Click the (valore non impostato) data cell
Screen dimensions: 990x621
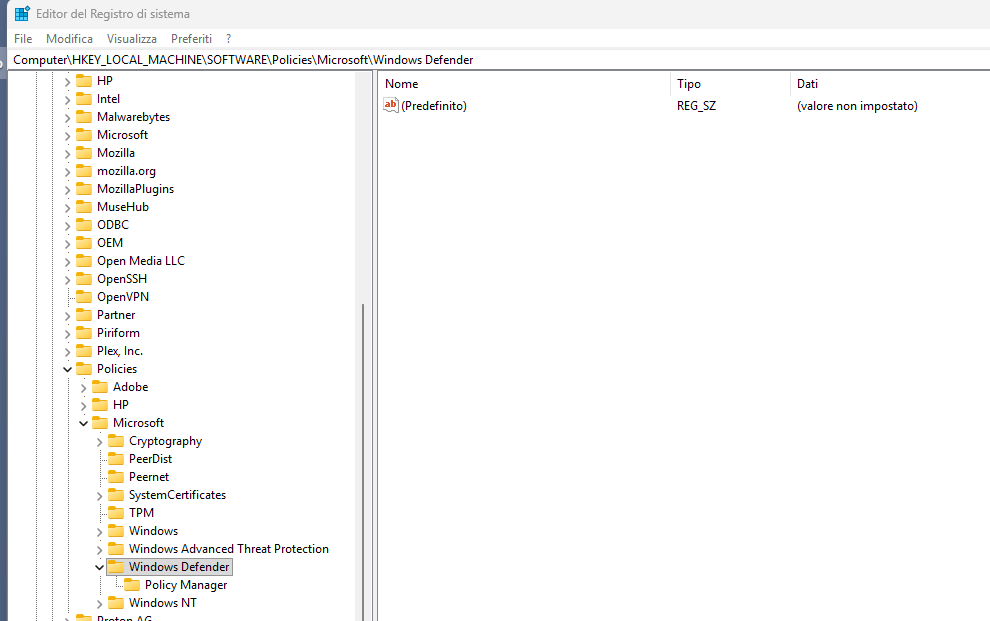point(857,105)
